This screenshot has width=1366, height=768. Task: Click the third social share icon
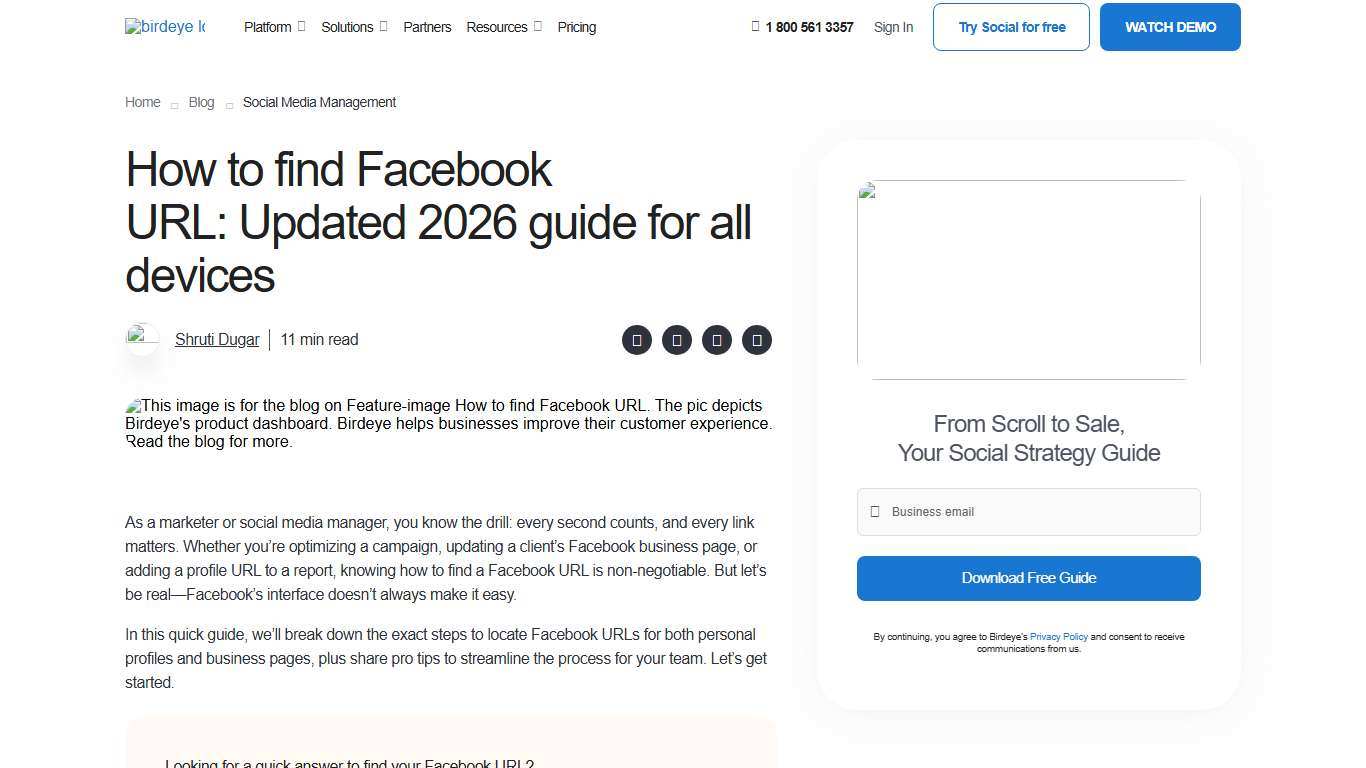tap(717, 340)
